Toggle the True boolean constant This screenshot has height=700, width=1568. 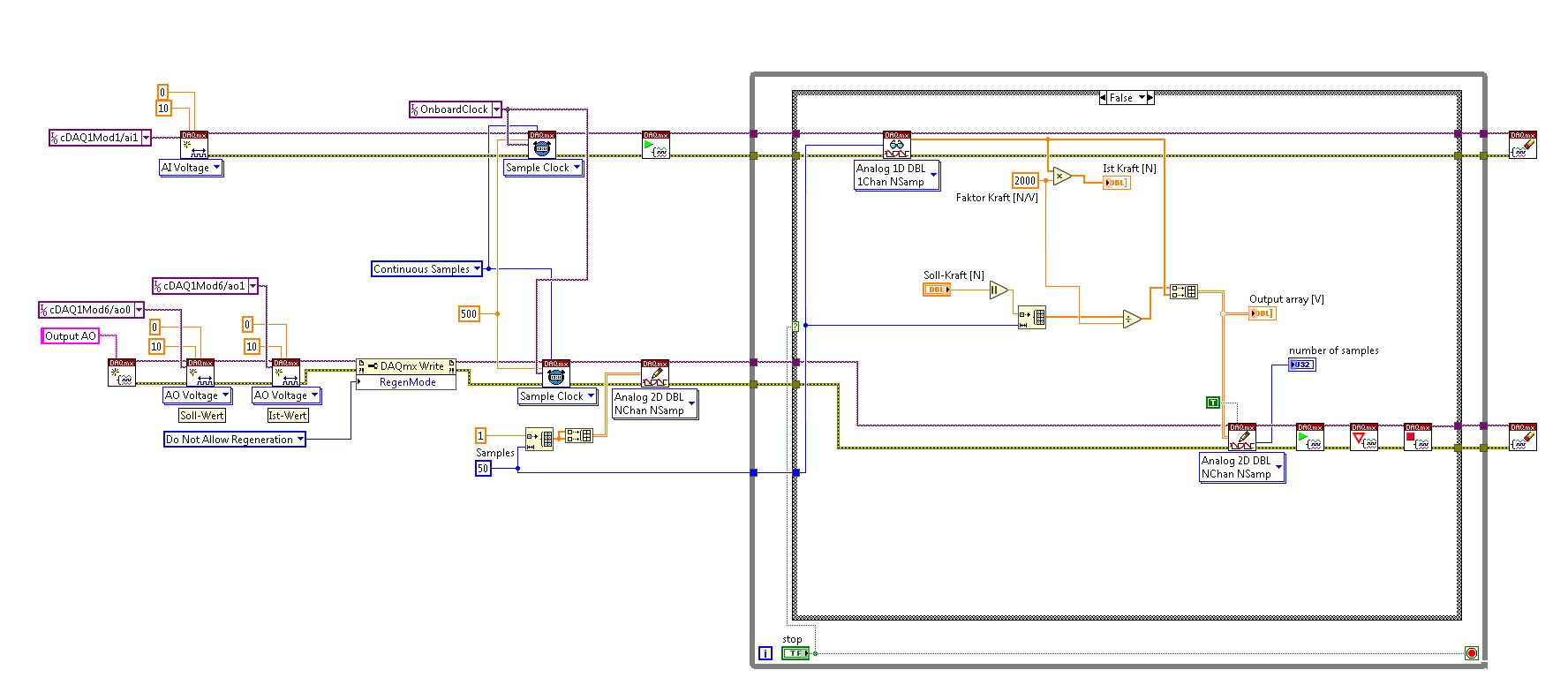[x=1213, y=403]
